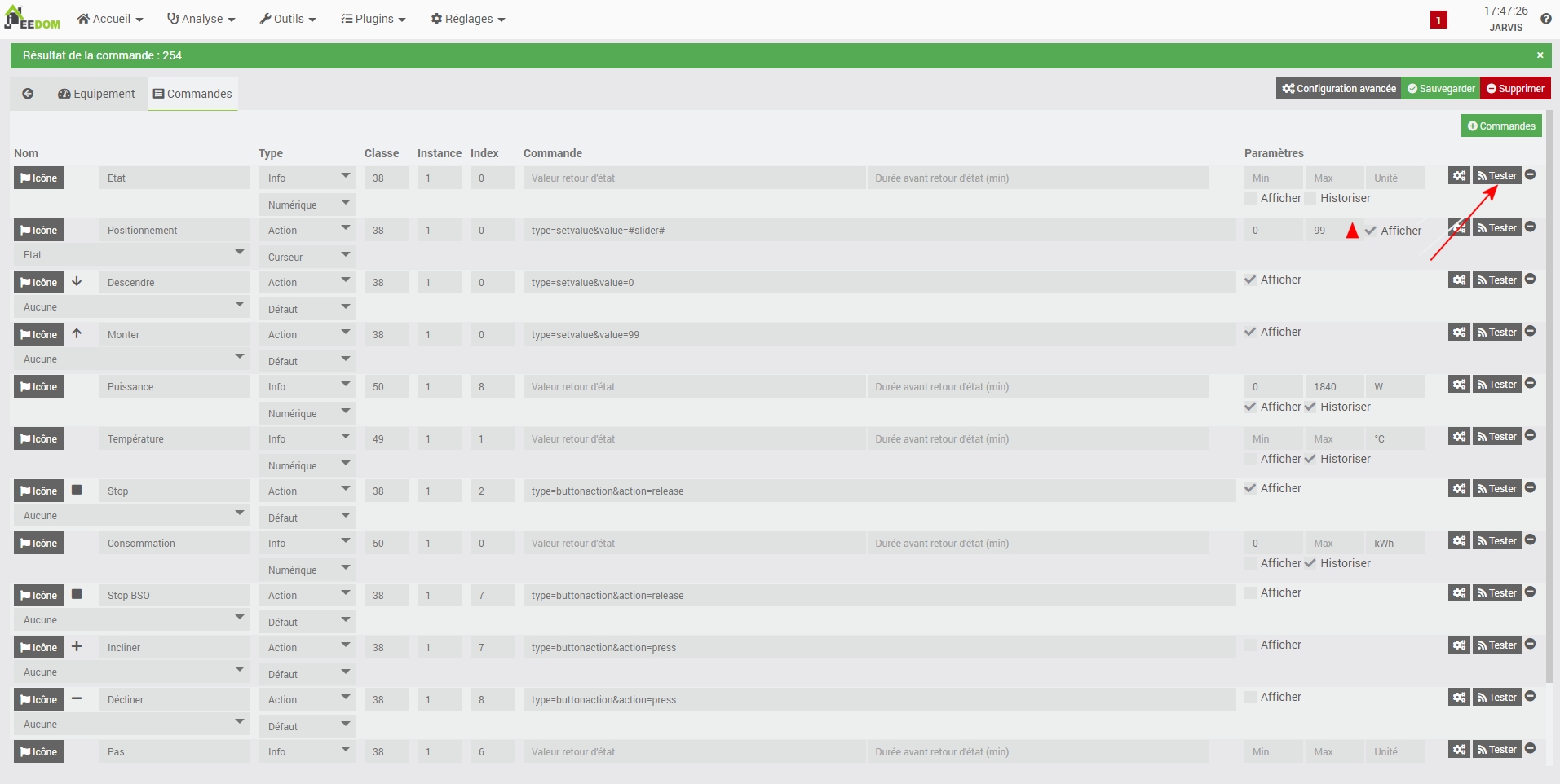Open gear configuration for Incliner command

[x=1459, y=645]
